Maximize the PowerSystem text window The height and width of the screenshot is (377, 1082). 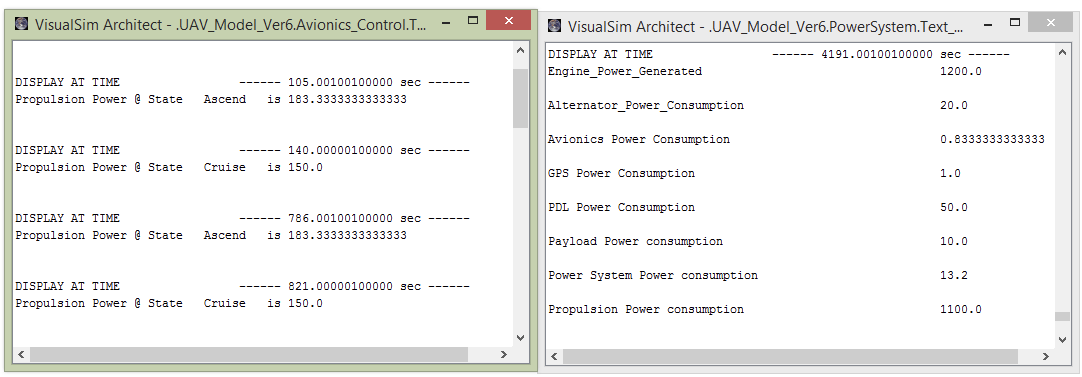click(1015, 22)
